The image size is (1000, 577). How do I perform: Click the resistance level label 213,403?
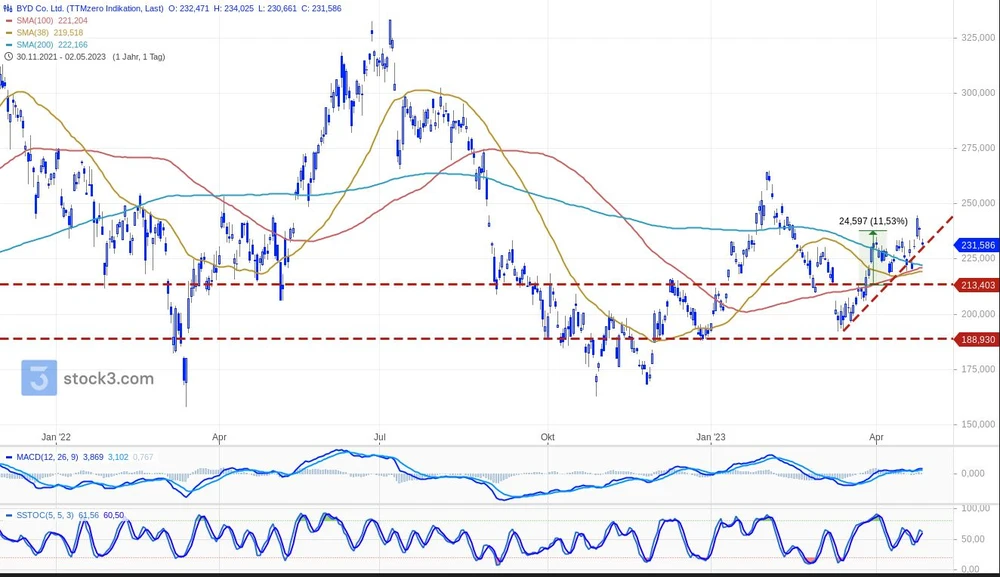[976, 285]
